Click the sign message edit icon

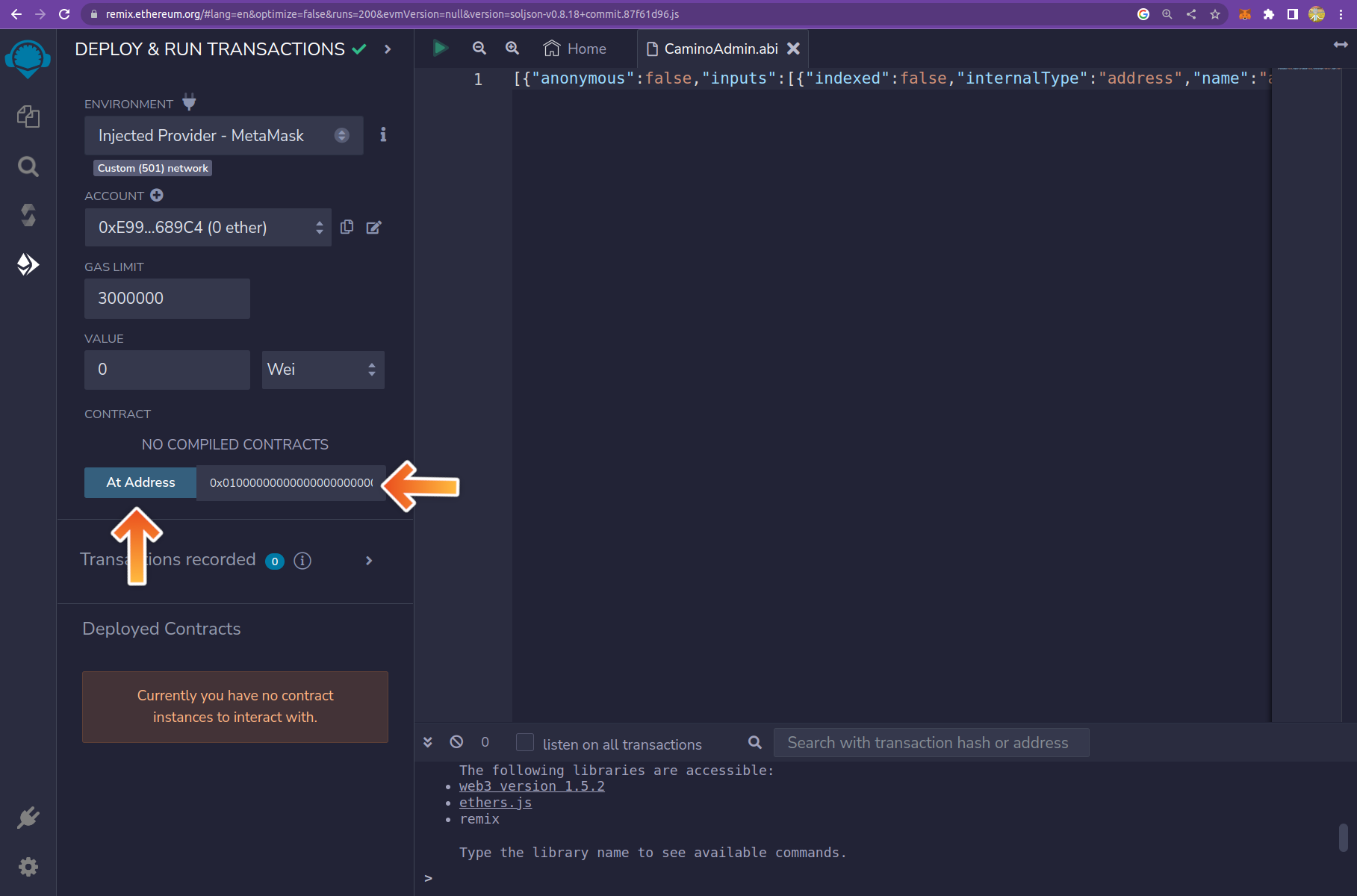click(x=373, y=227)
